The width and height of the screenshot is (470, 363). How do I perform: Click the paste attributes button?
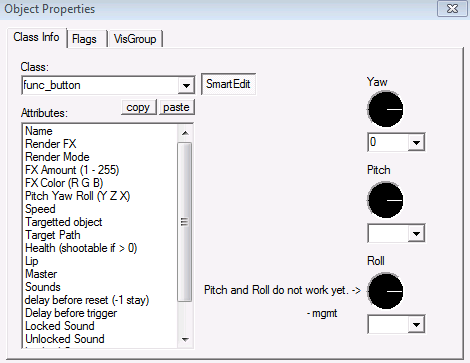pyautogui.click(x=176, y=107)
